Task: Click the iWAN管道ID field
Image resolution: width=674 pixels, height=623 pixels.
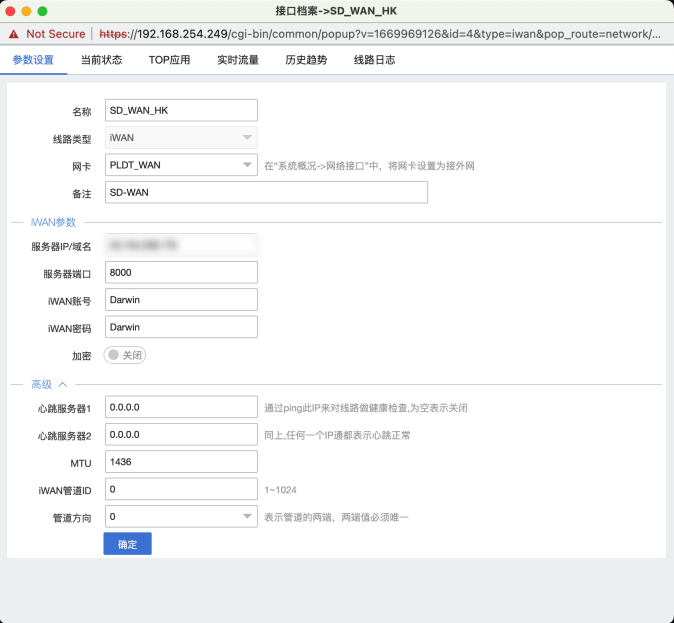Action: 181,489
